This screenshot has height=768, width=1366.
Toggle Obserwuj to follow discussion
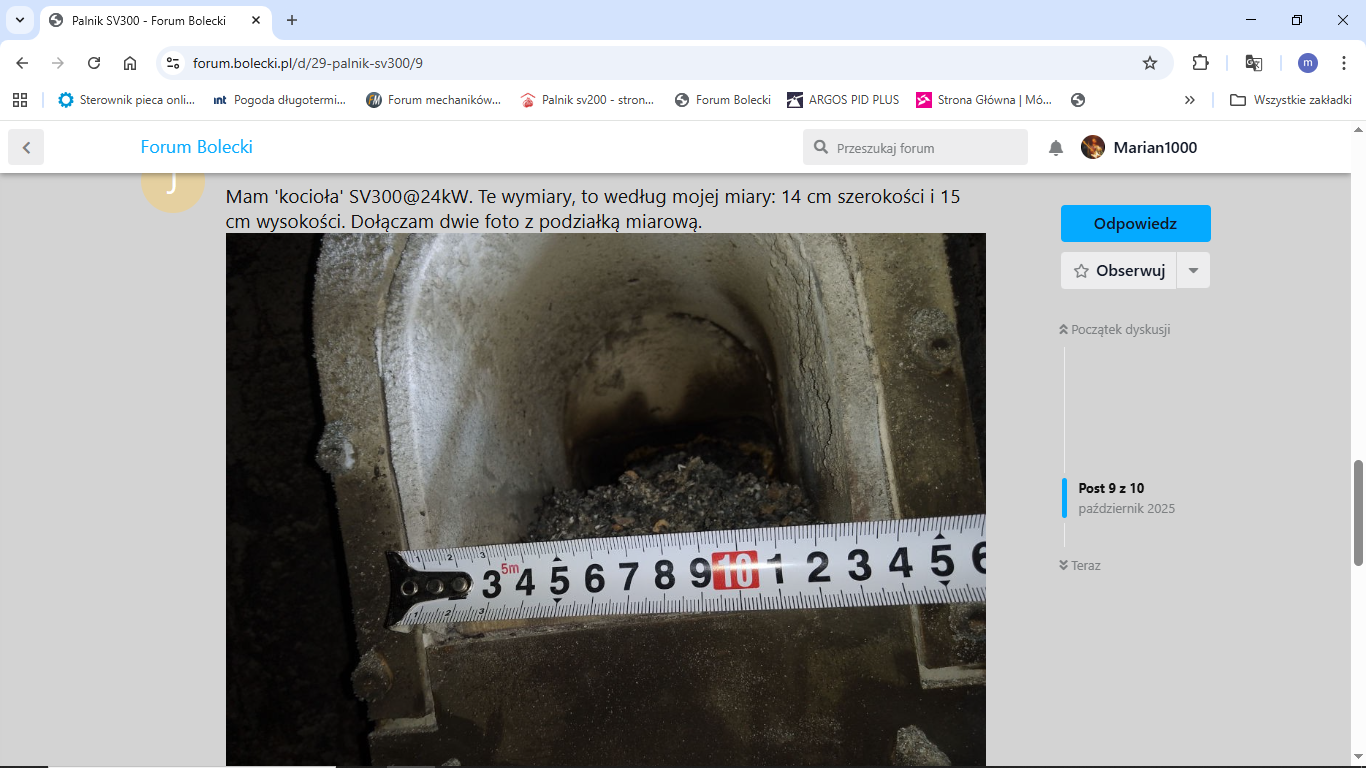click(x=1119, y=271)
